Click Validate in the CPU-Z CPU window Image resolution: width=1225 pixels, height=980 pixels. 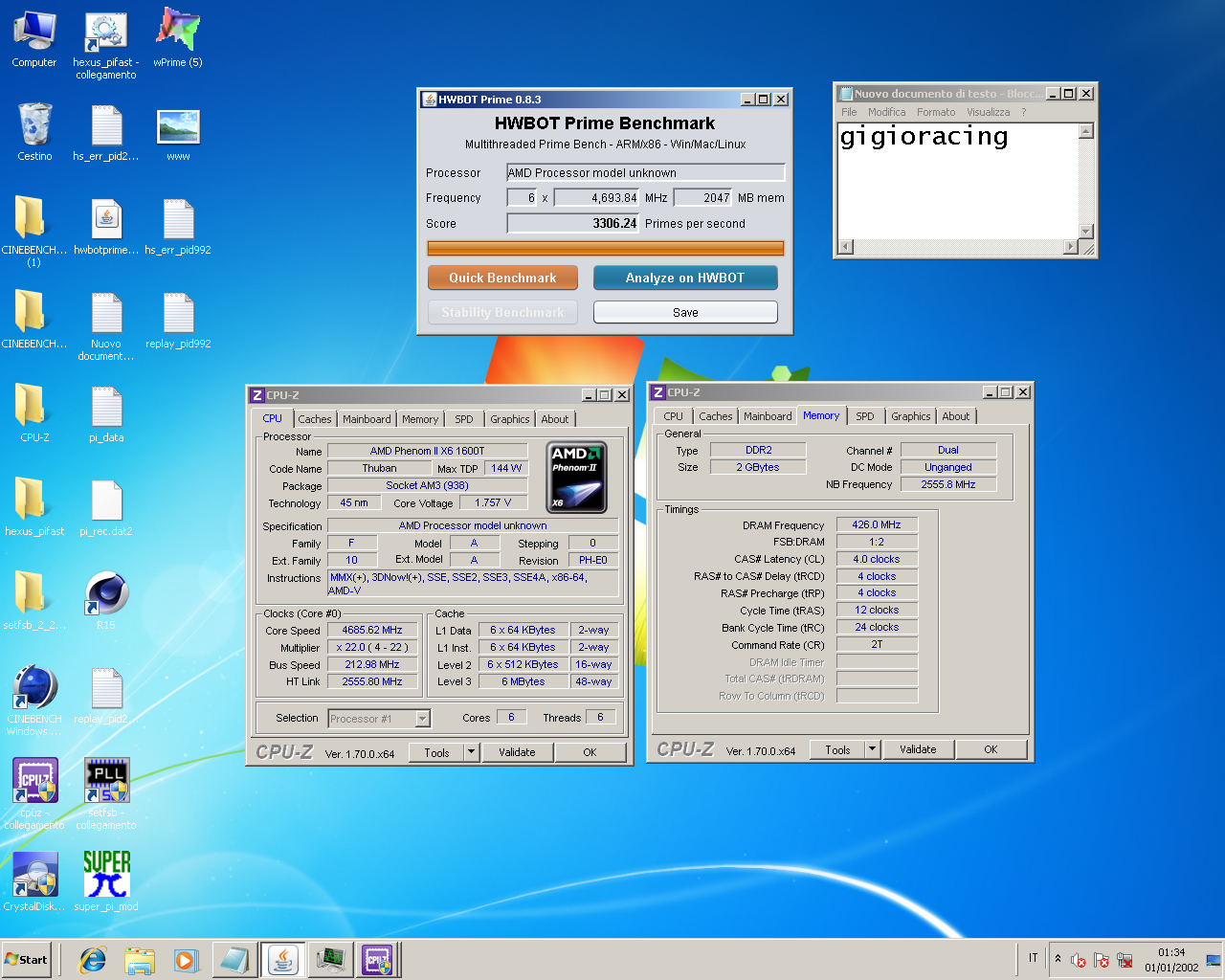click(x=517, y=752)
